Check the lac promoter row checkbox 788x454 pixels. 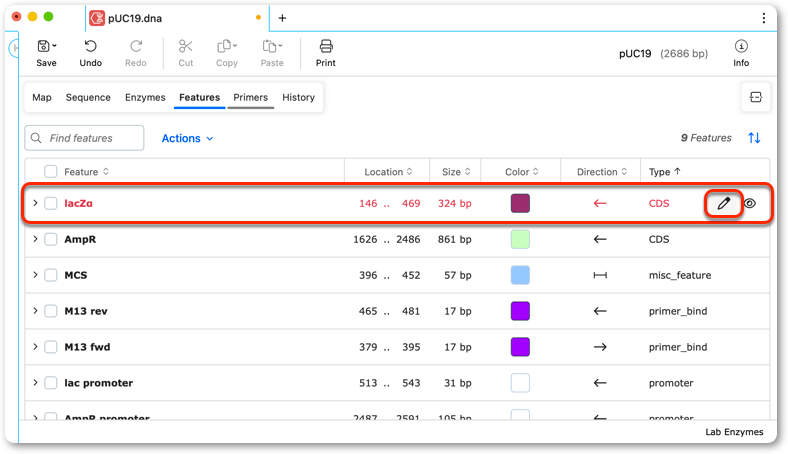coord(50,383)
